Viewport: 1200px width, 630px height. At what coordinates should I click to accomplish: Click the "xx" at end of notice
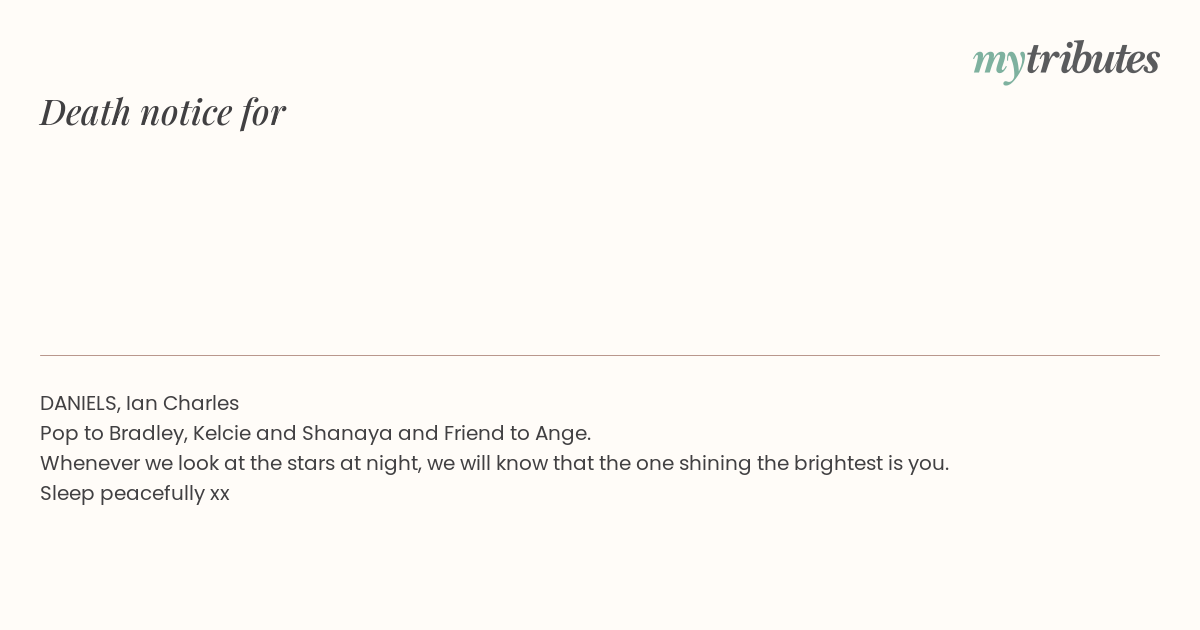(220, 495)
